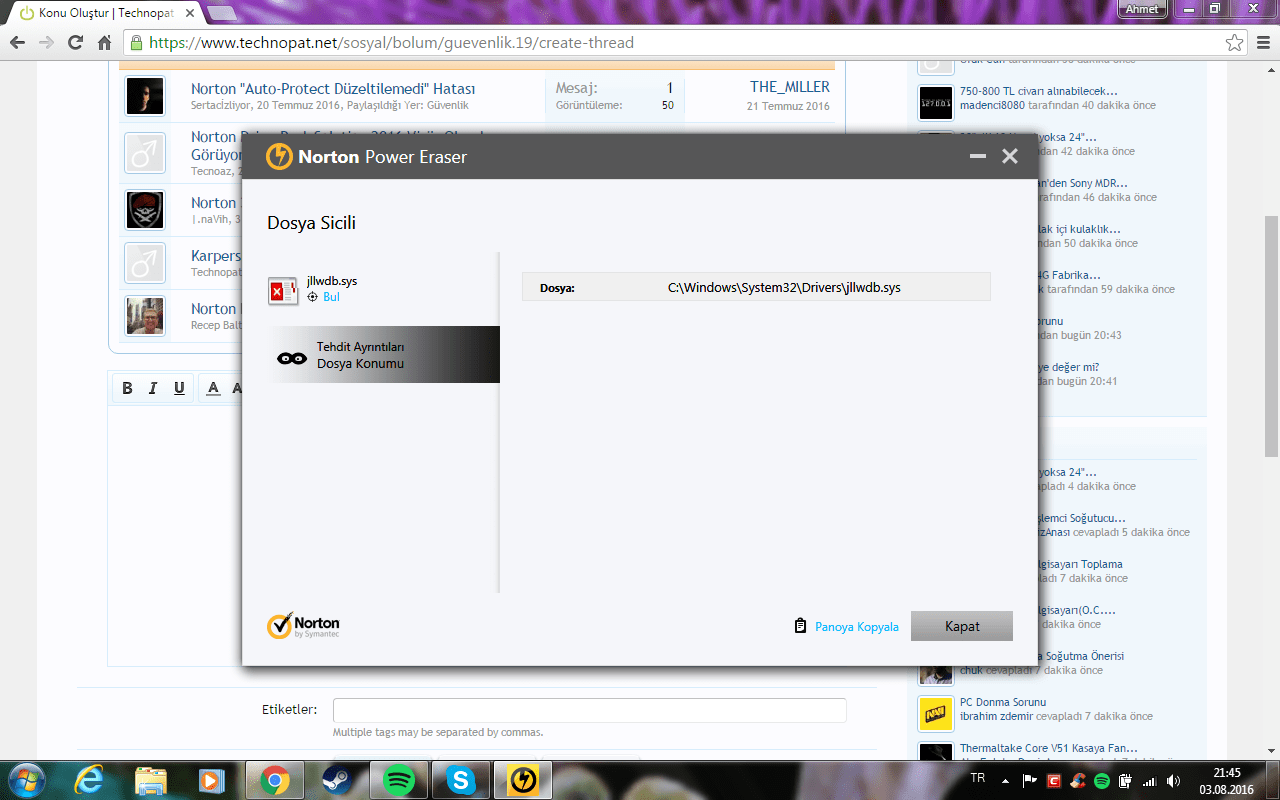Show hidden tray icons

(1007, 780)
